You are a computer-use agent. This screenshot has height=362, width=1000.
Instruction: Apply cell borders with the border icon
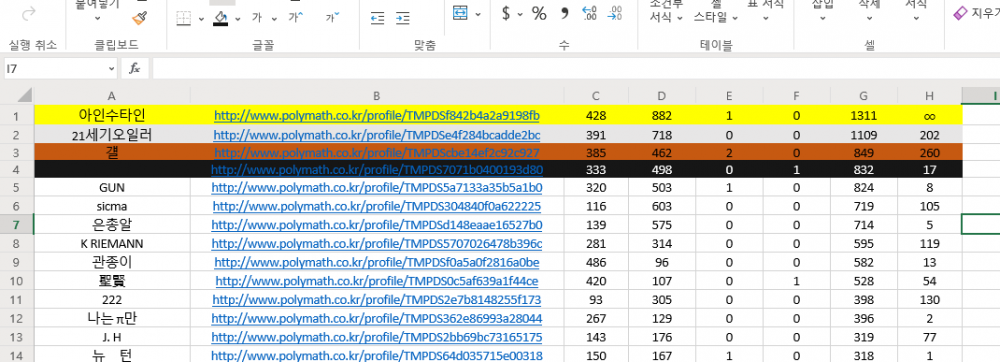coord(184,18)
